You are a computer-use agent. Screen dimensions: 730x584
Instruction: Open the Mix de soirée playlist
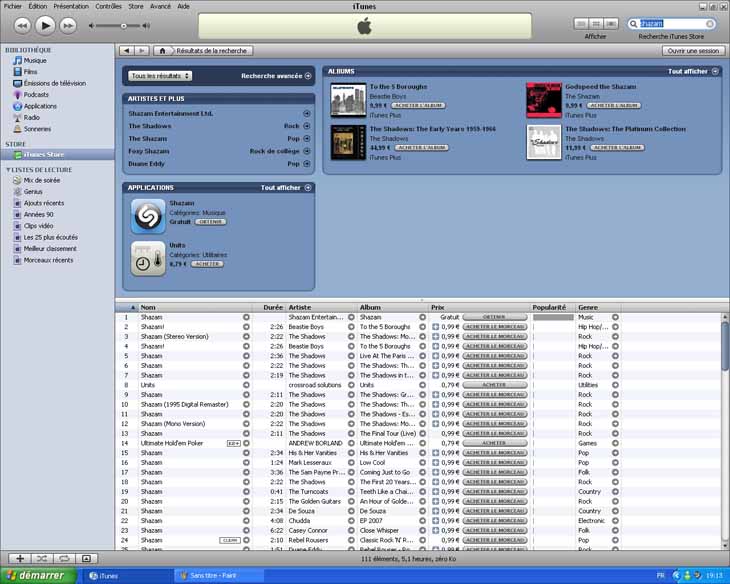click(x=41, y=180)
